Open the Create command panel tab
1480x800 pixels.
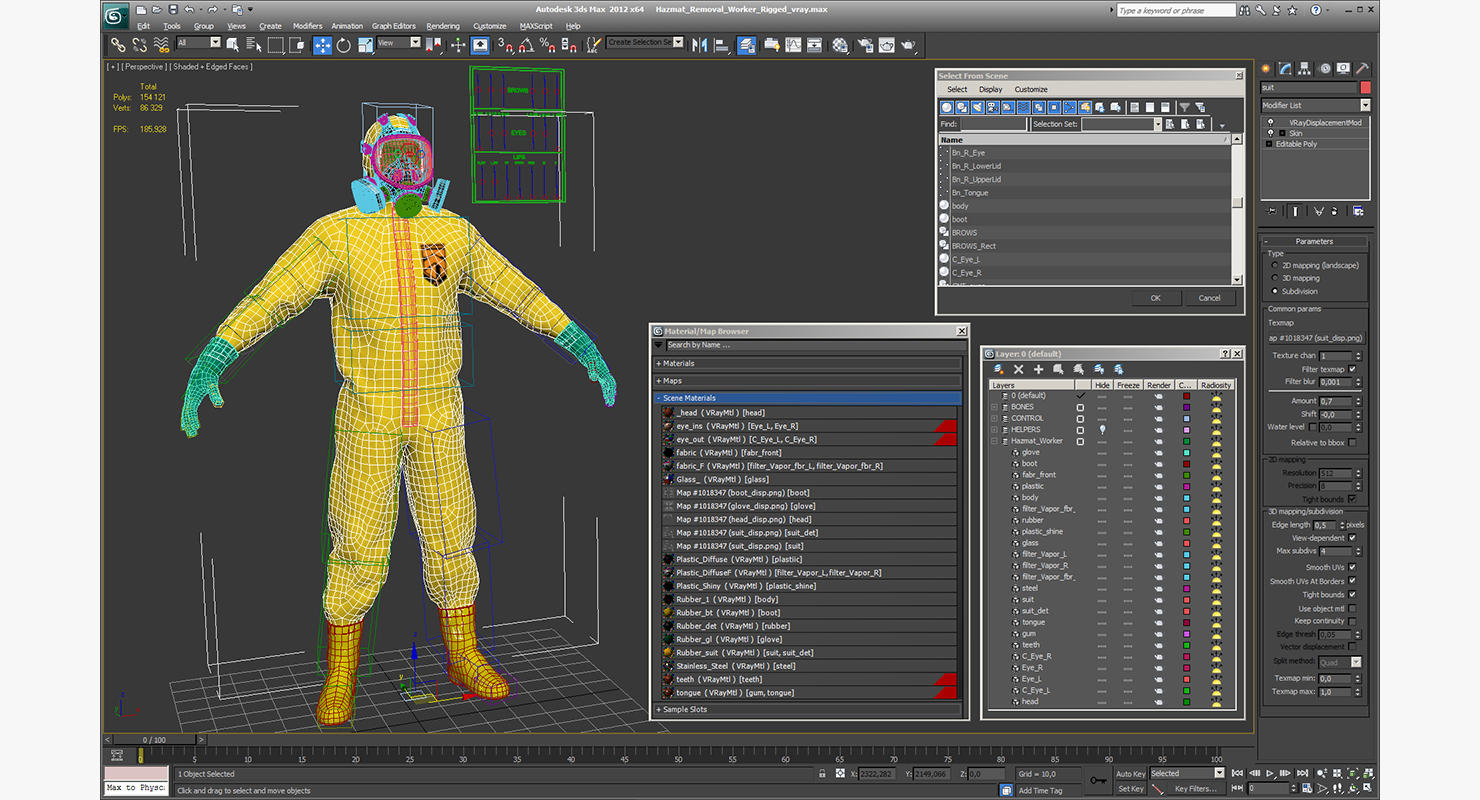tap(1264, 68)
